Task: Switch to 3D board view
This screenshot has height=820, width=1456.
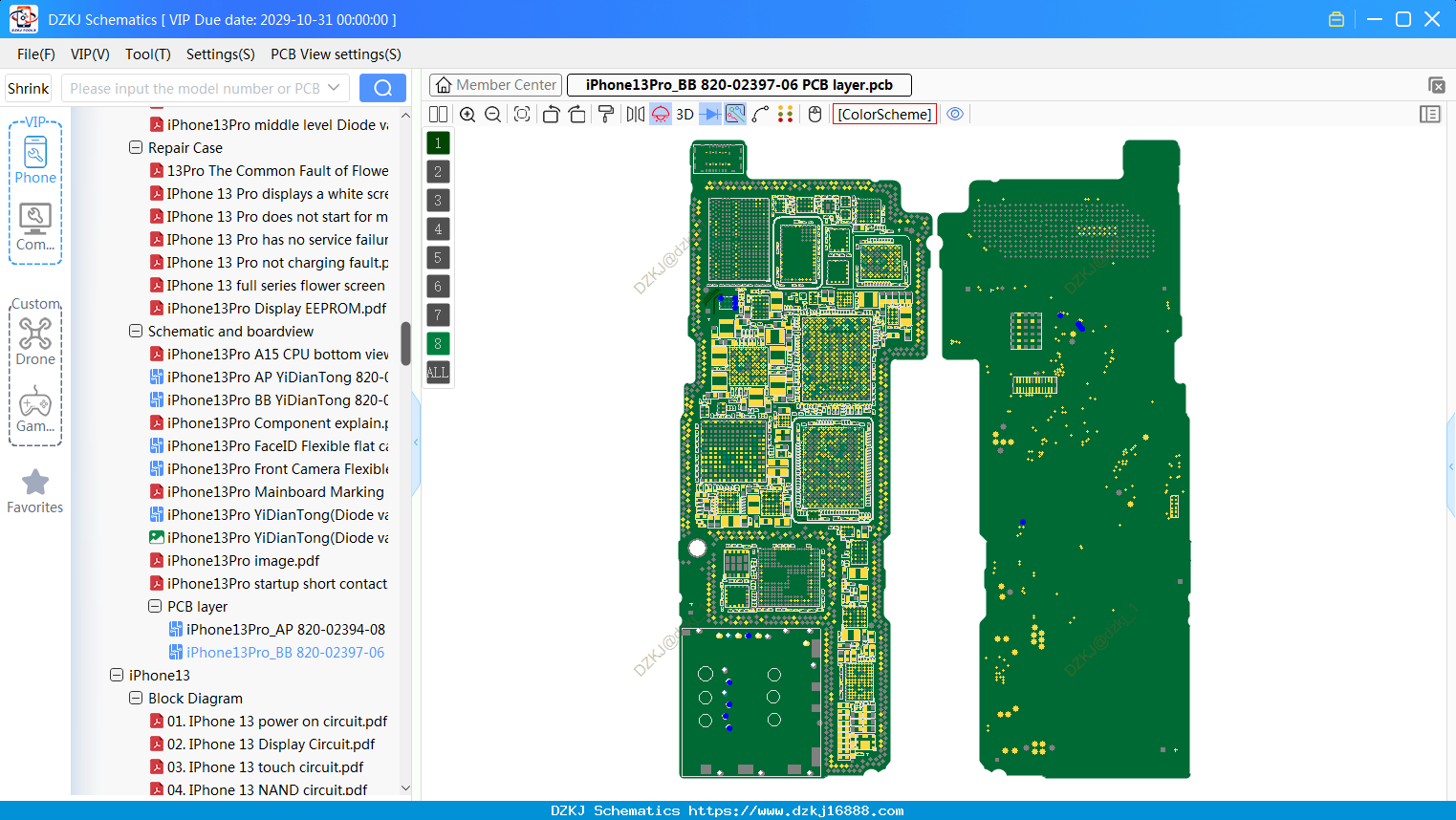Action: point(685,115)
